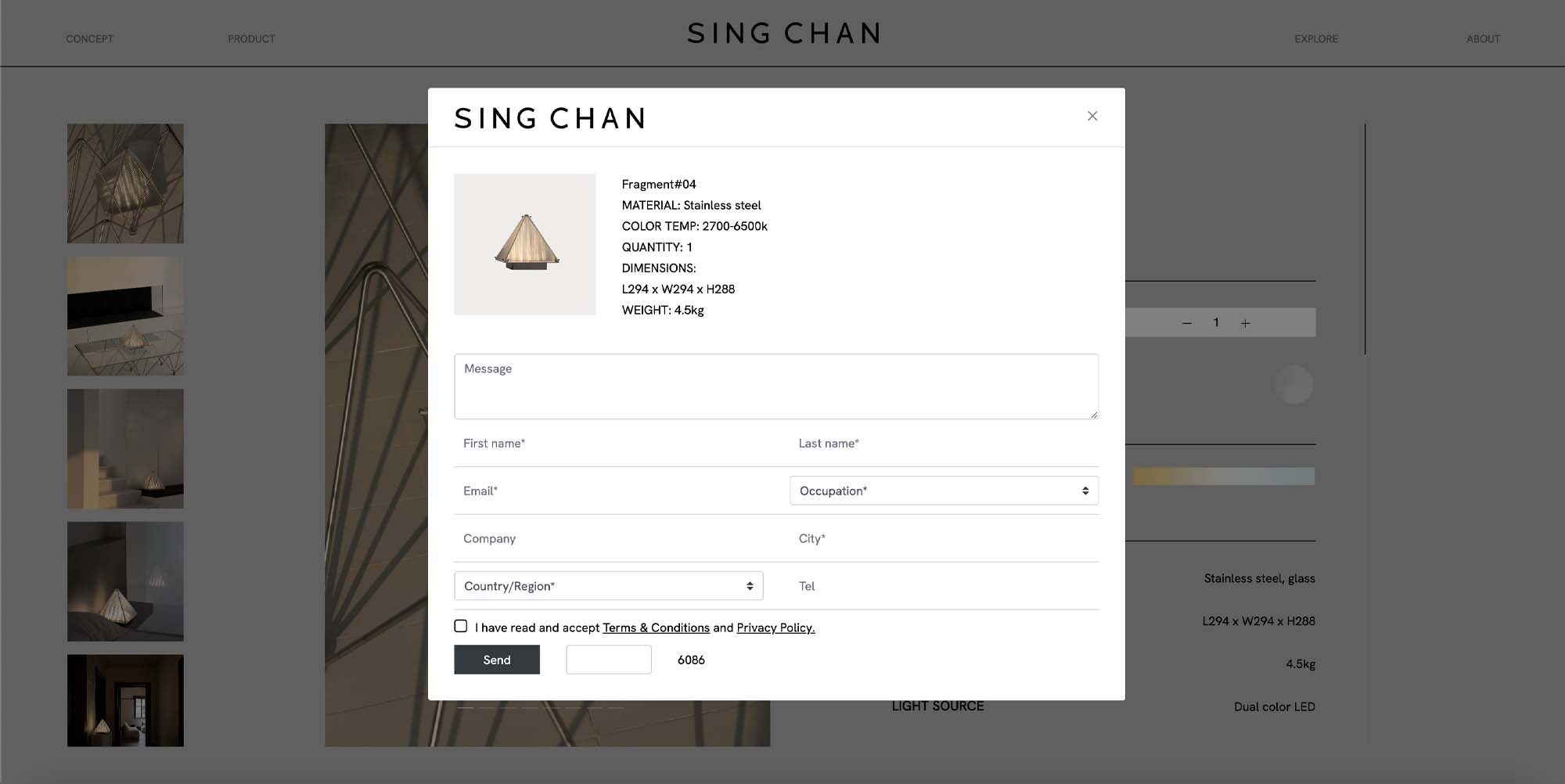Select the first product thumbnail in sidebar
The width and height of the screenshot is (1565, 784).
(125, 183)
